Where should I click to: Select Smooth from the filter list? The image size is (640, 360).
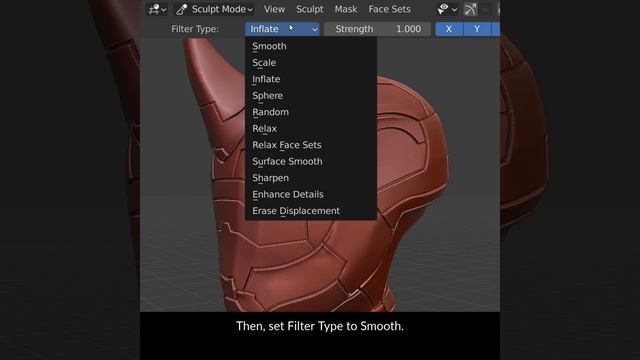click(x=310, y=46)
